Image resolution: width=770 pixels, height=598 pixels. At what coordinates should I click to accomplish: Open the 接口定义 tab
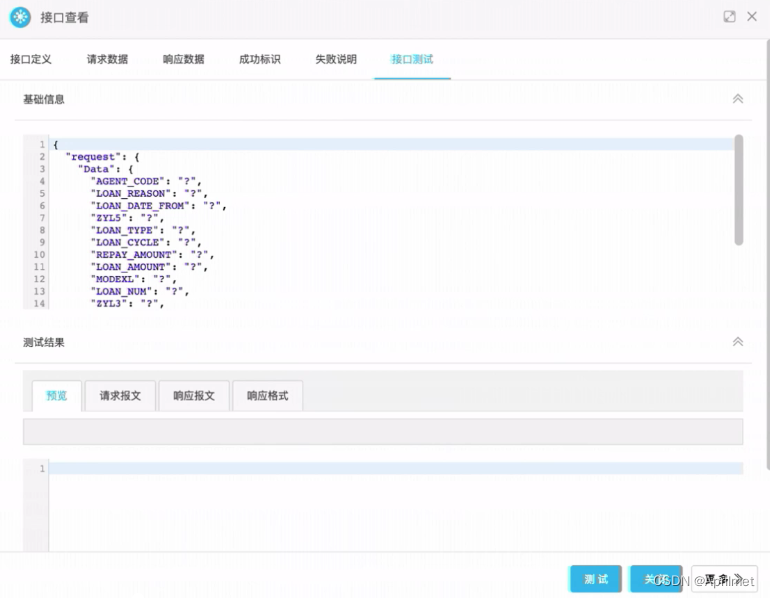(x=31, y=59)
